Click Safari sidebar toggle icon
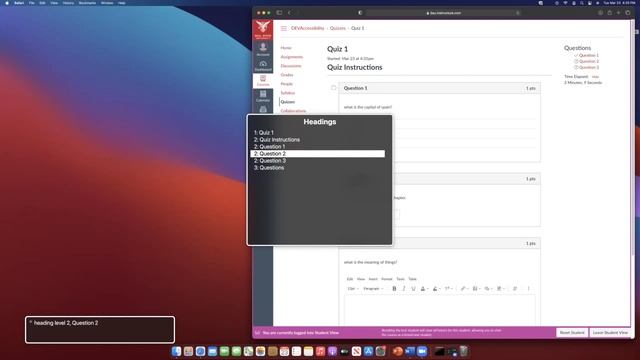640x360 pixels. pyautogui.click(x=279, y=13)
